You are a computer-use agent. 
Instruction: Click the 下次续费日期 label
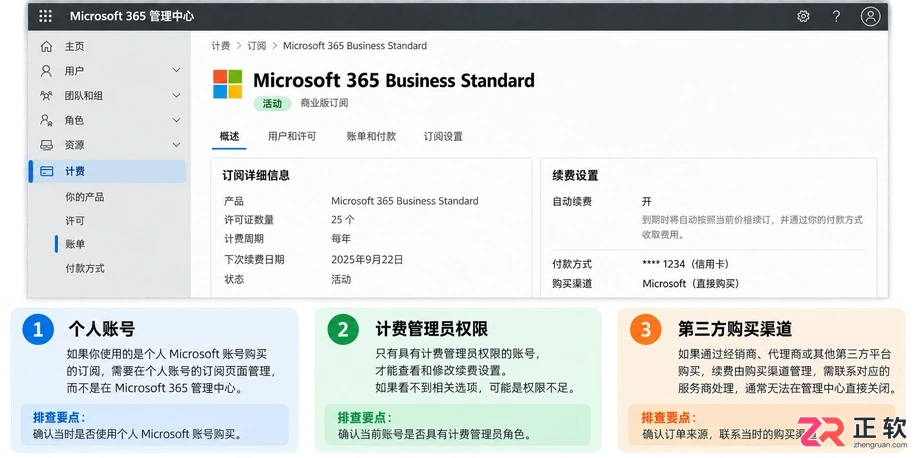(254, 259)
